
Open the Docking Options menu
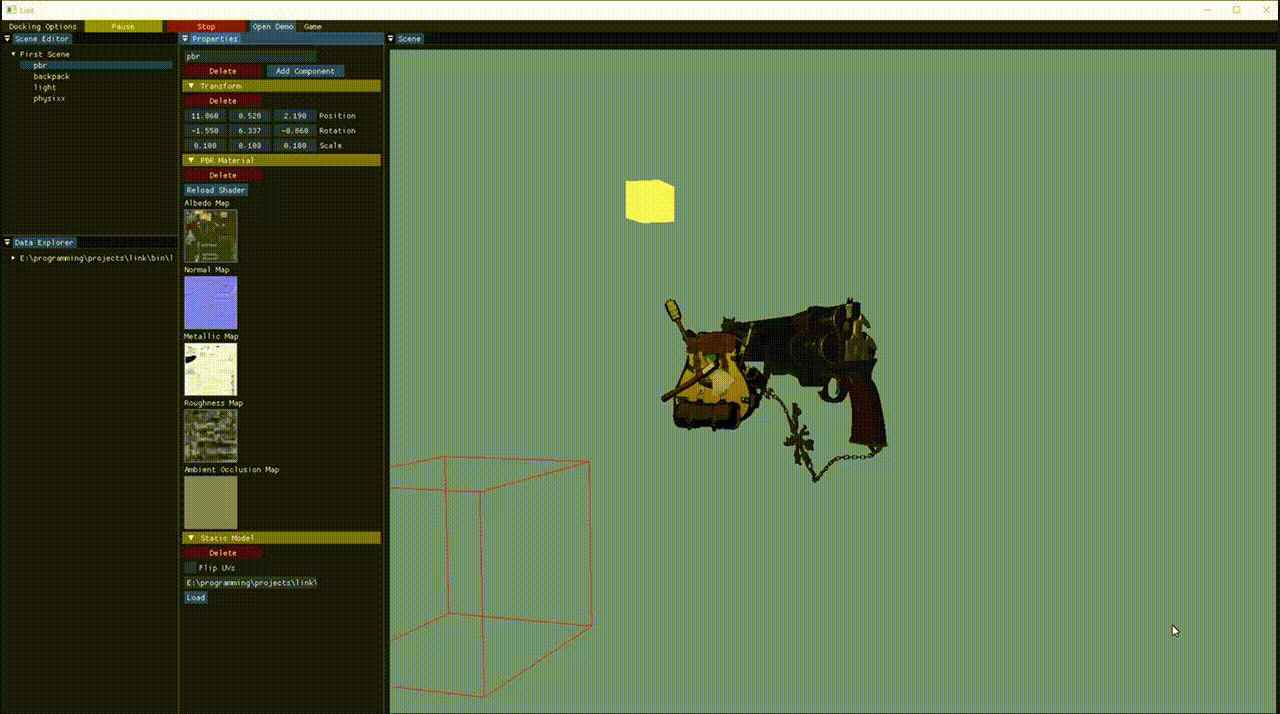(x=42, y=27)
